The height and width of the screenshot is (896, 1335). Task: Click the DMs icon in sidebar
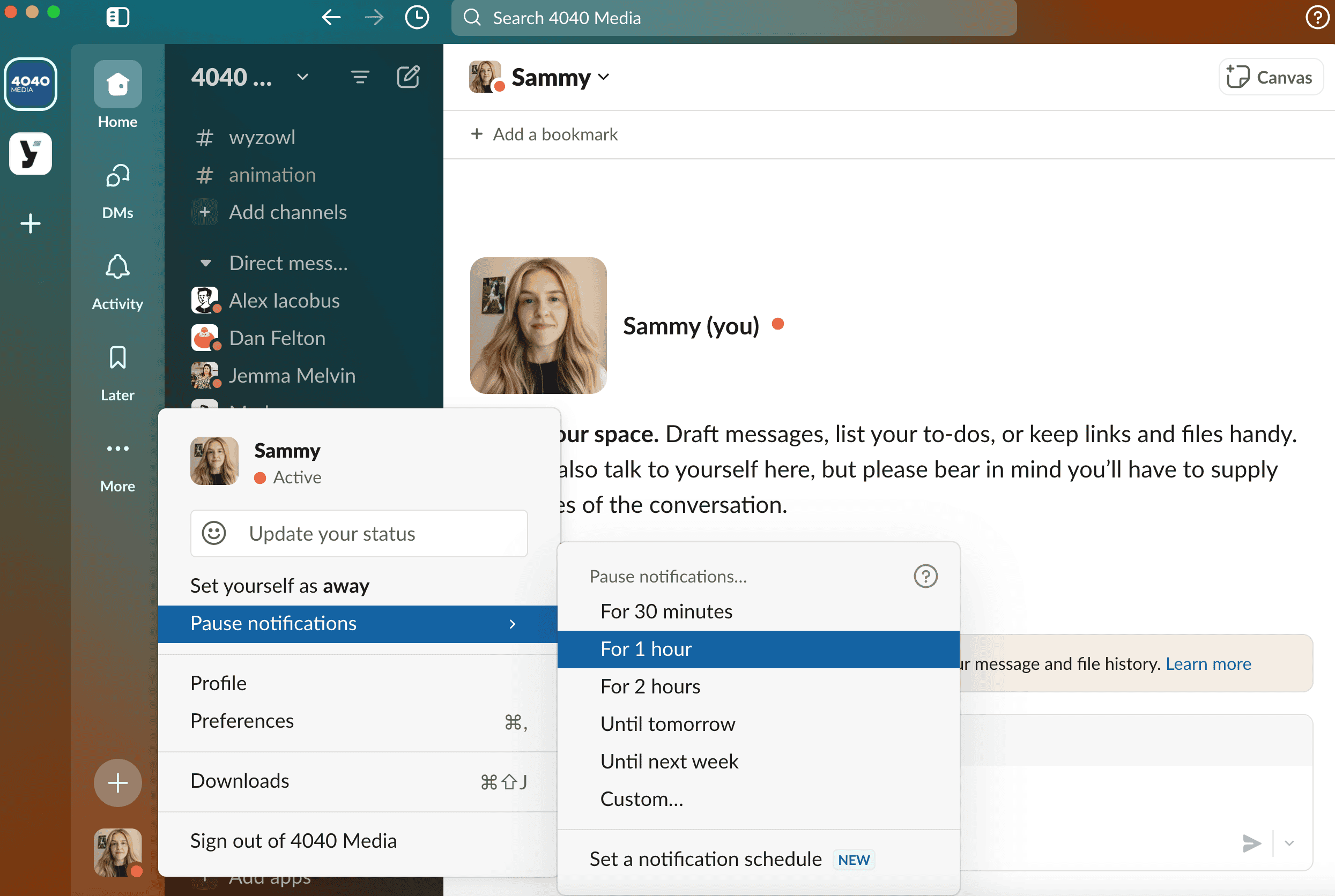118,176
